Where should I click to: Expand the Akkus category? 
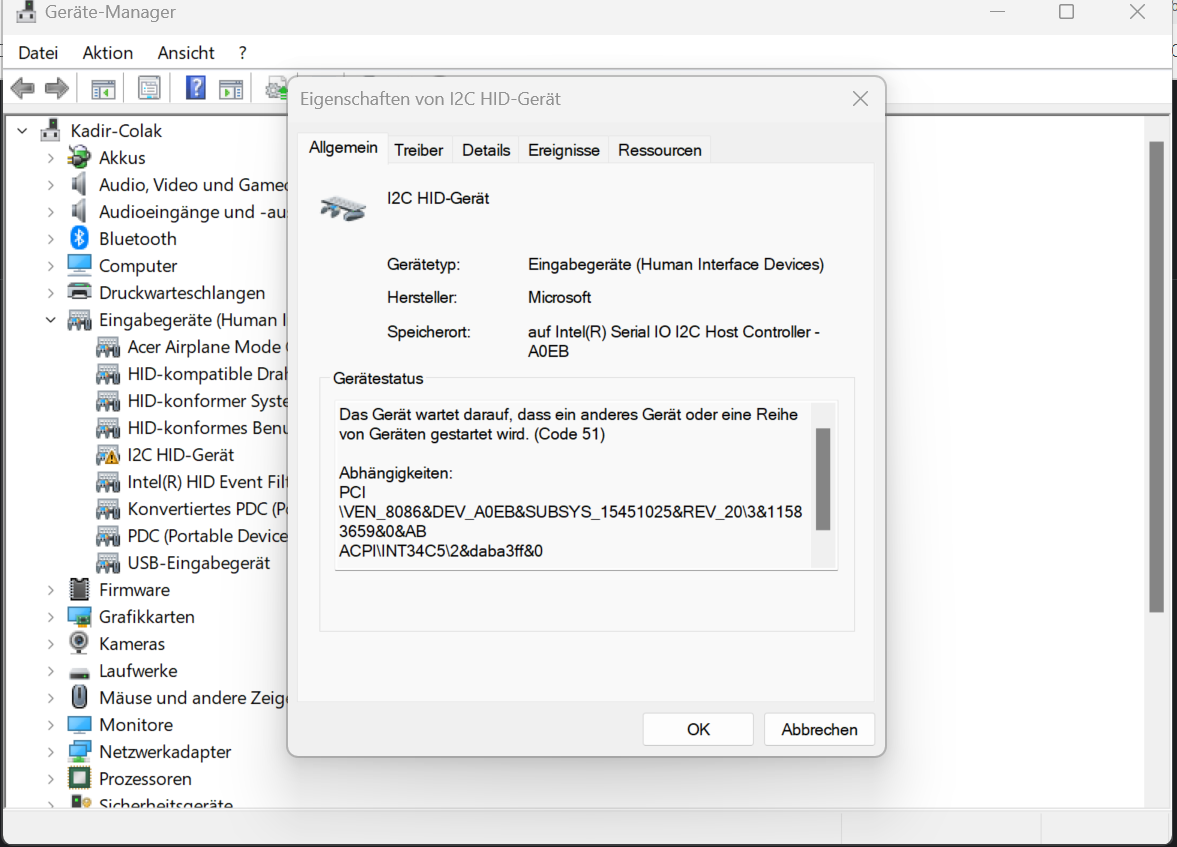click(x=51, y=158)
